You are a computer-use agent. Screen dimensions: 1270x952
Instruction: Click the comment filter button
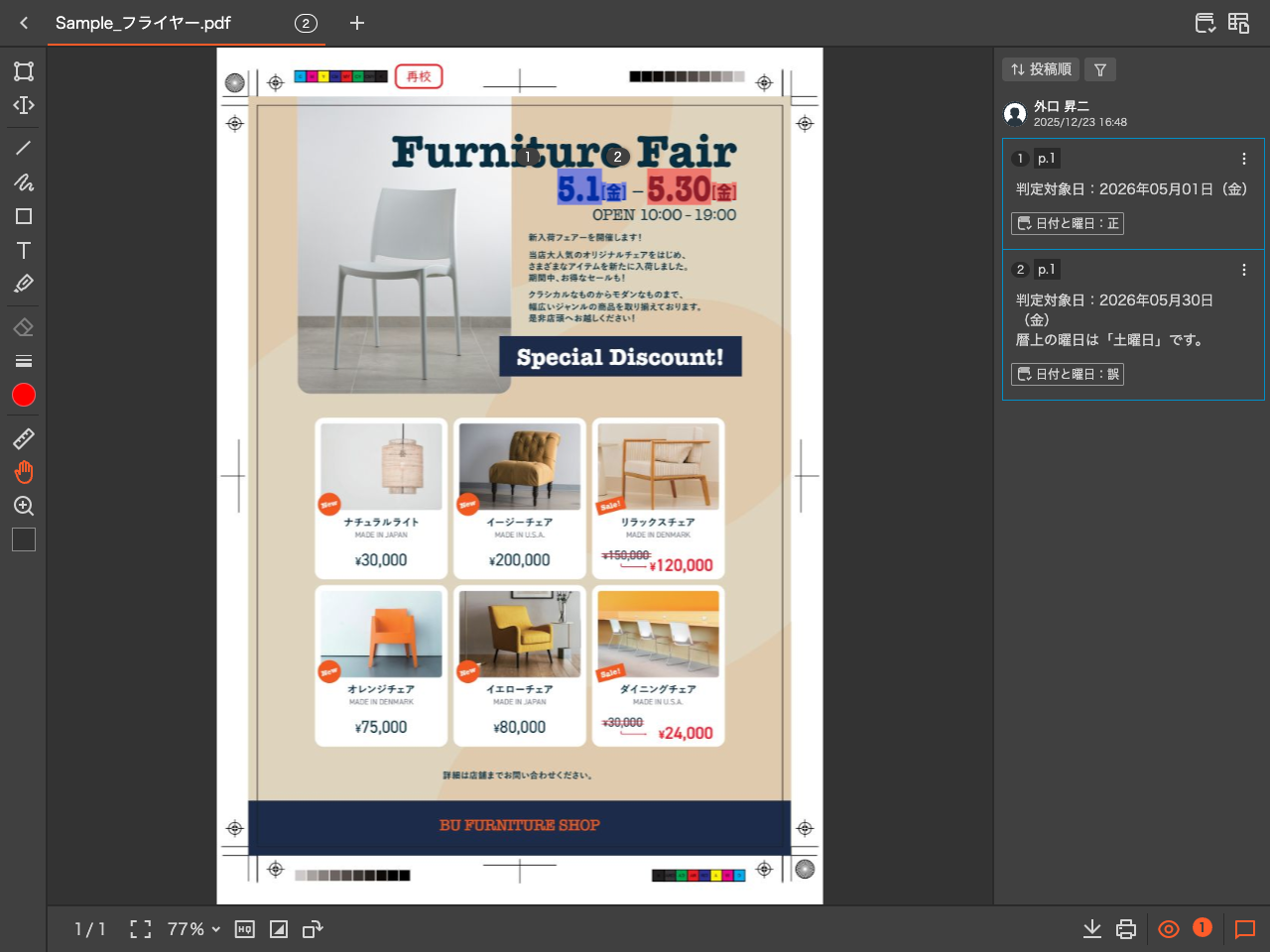pyautogui.click(x=1100, y=69)
